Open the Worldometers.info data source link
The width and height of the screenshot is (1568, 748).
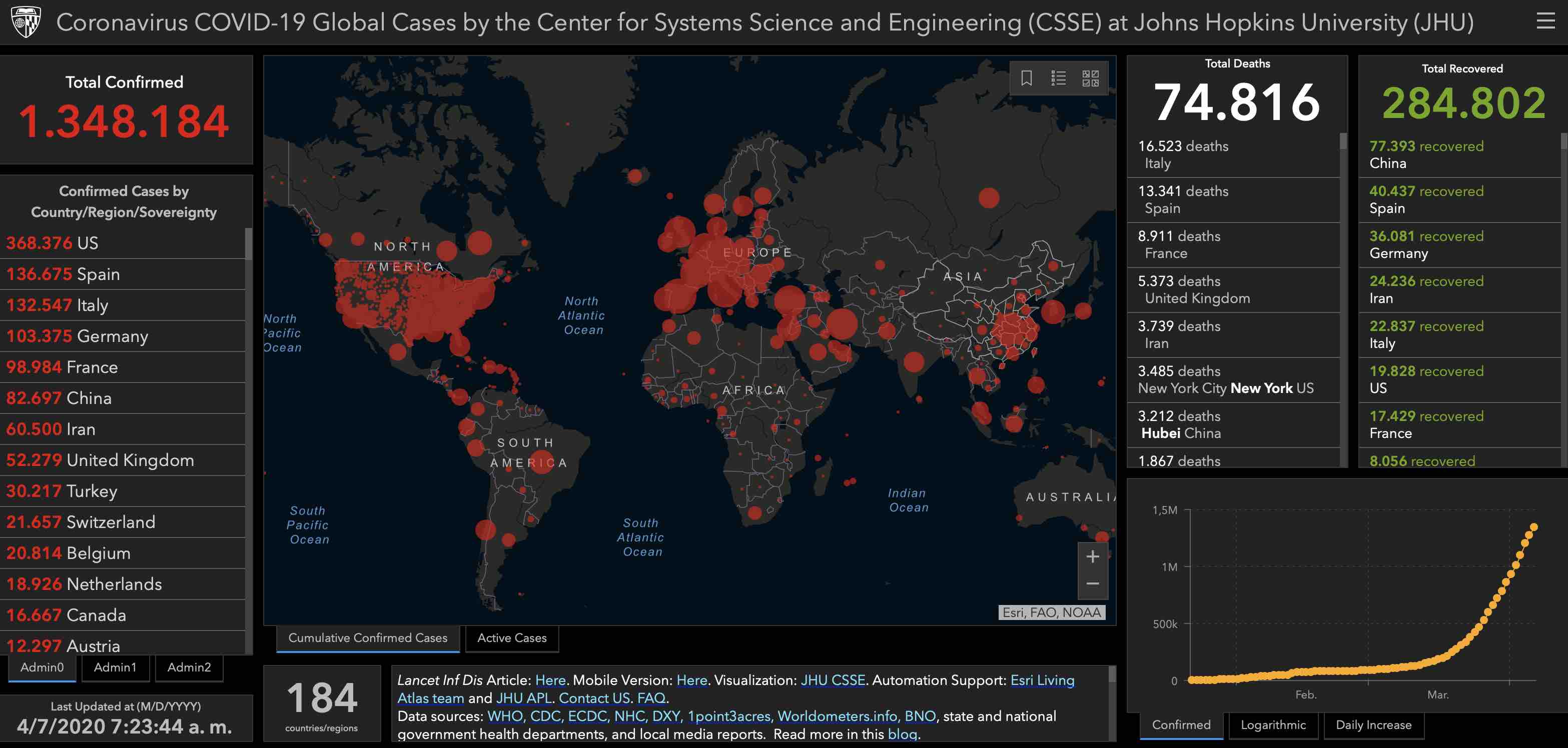(837, 716)
